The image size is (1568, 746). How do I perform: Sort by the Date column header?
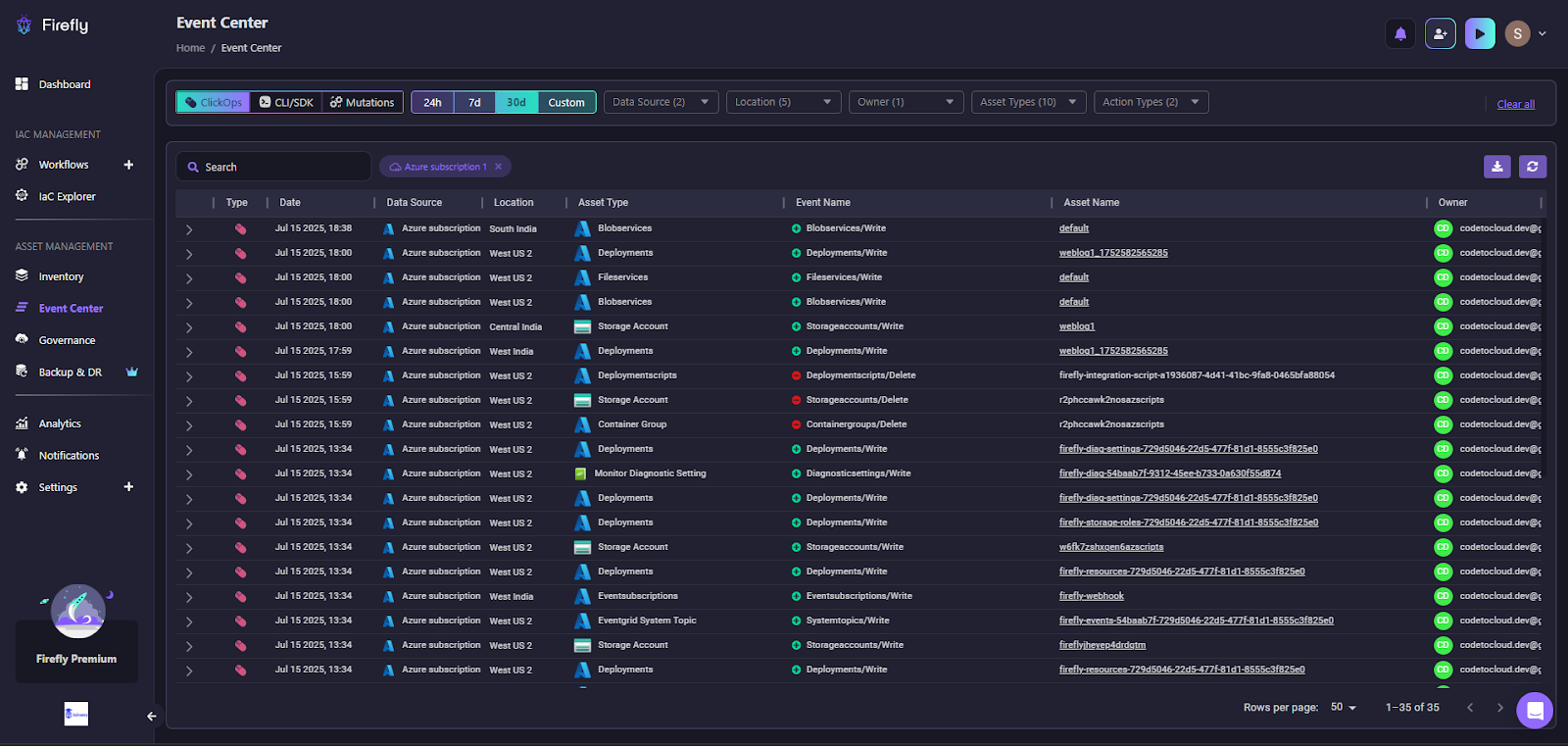(290, 203)
